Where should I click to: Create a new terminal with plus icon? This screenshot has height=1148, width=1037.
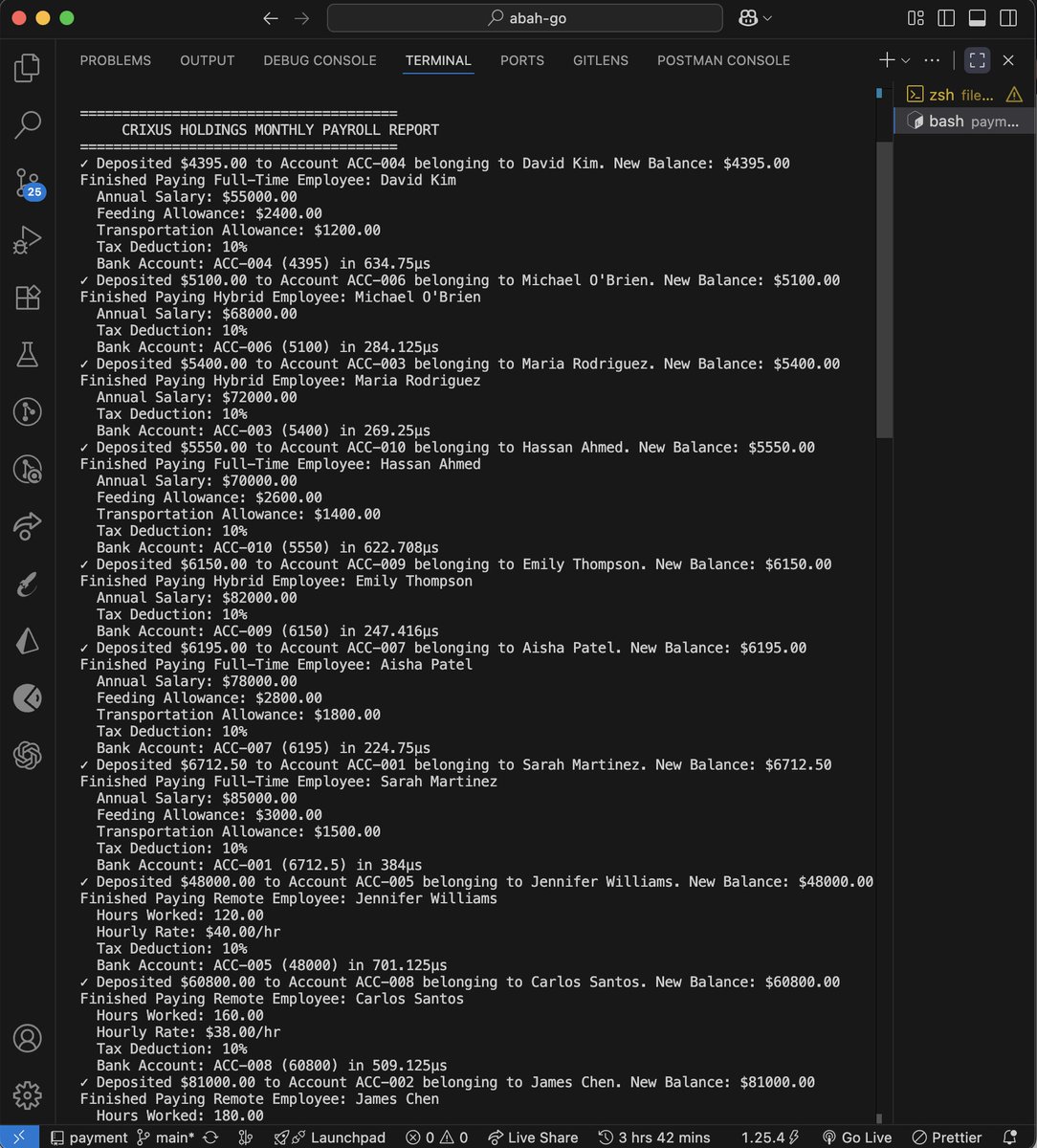click(887, 60)
